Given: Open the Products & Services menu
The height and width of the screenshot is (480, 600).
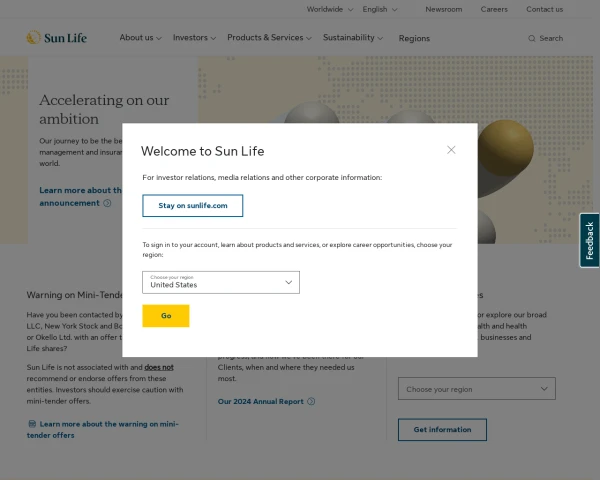Looking at the screenshot, I should [x=269, y=38].
